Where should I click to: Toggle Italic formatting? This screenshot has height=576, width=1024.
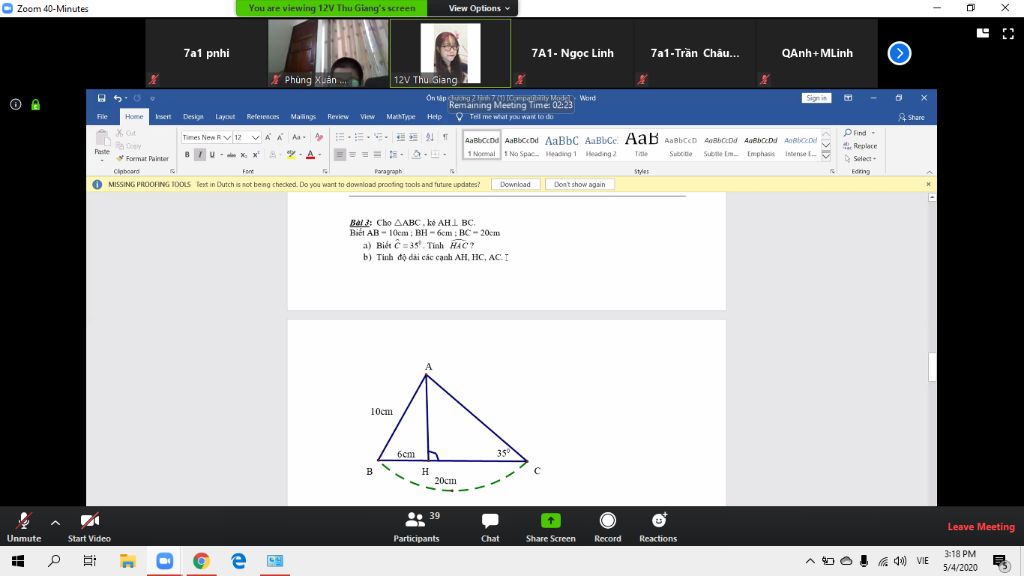[200, 155]
